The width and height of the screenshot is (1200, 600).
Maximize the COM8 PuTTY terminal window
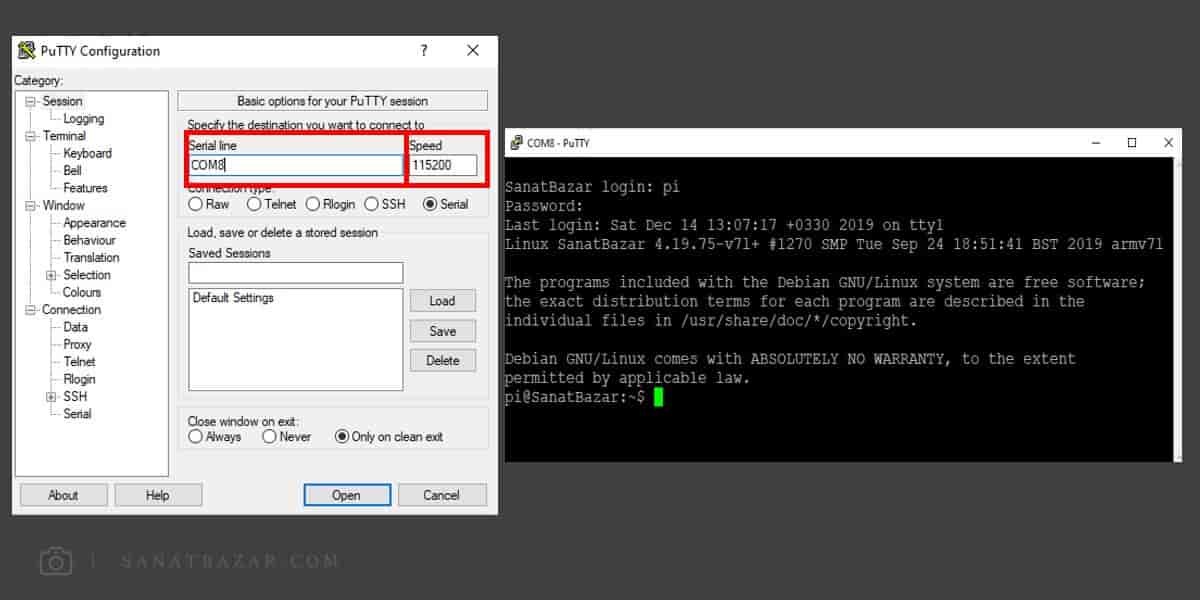[1132, 143]
